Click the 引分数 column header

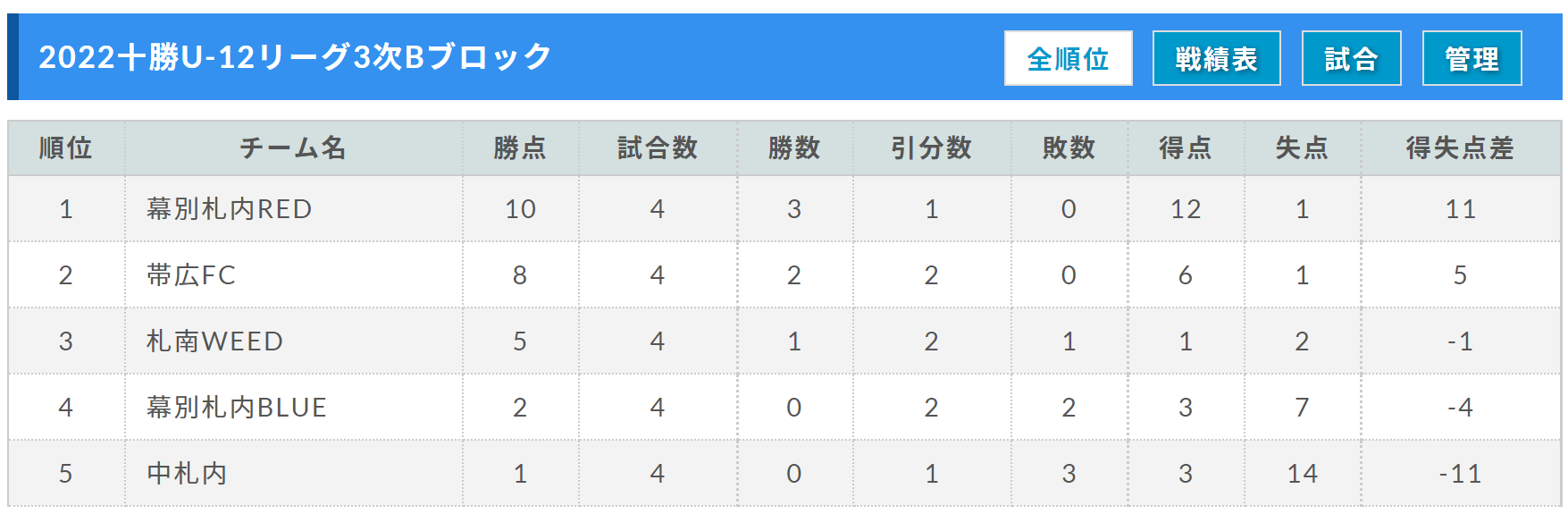coord(932,148)
